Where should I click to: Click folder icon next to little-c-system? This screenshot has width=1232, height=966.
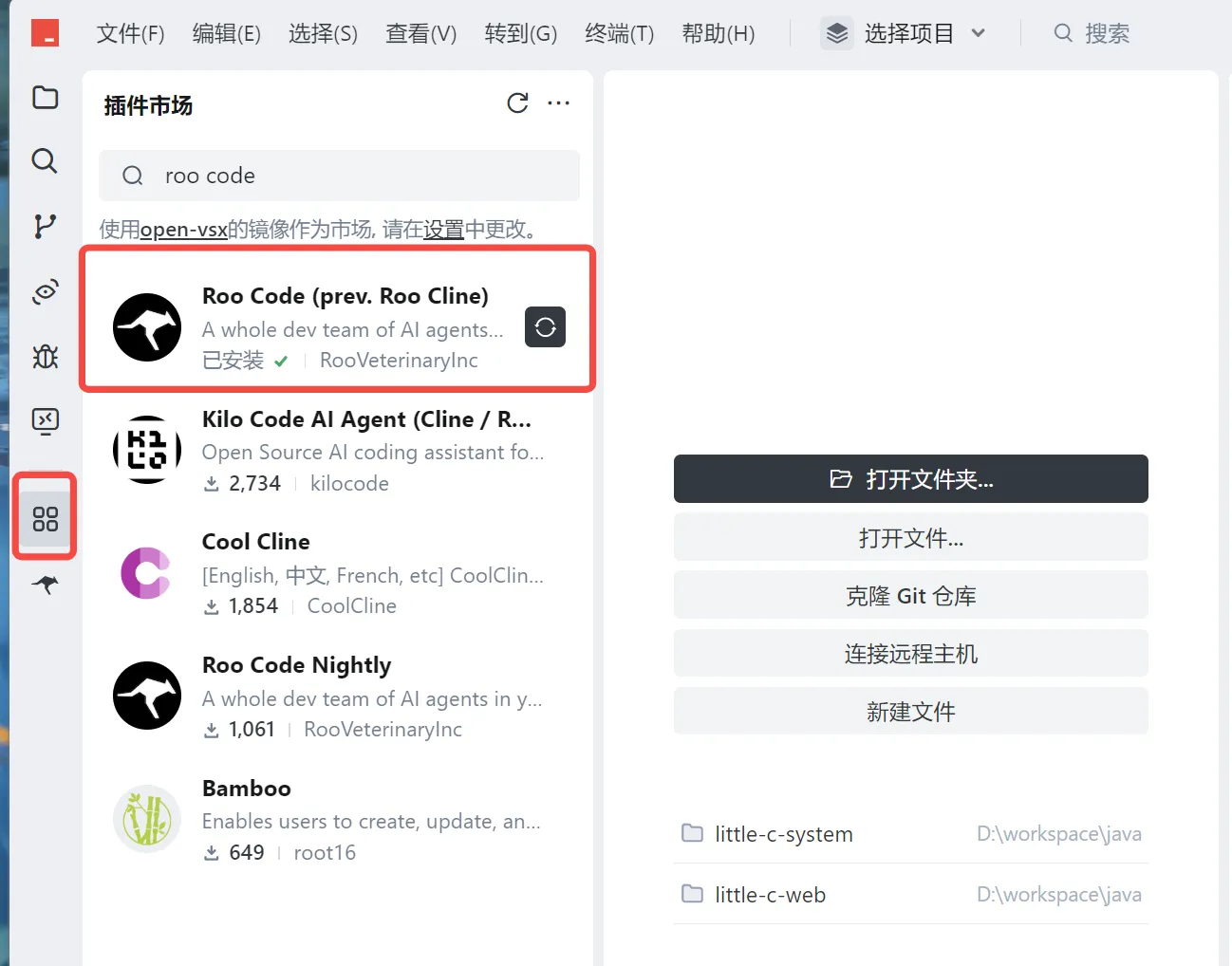693,833
